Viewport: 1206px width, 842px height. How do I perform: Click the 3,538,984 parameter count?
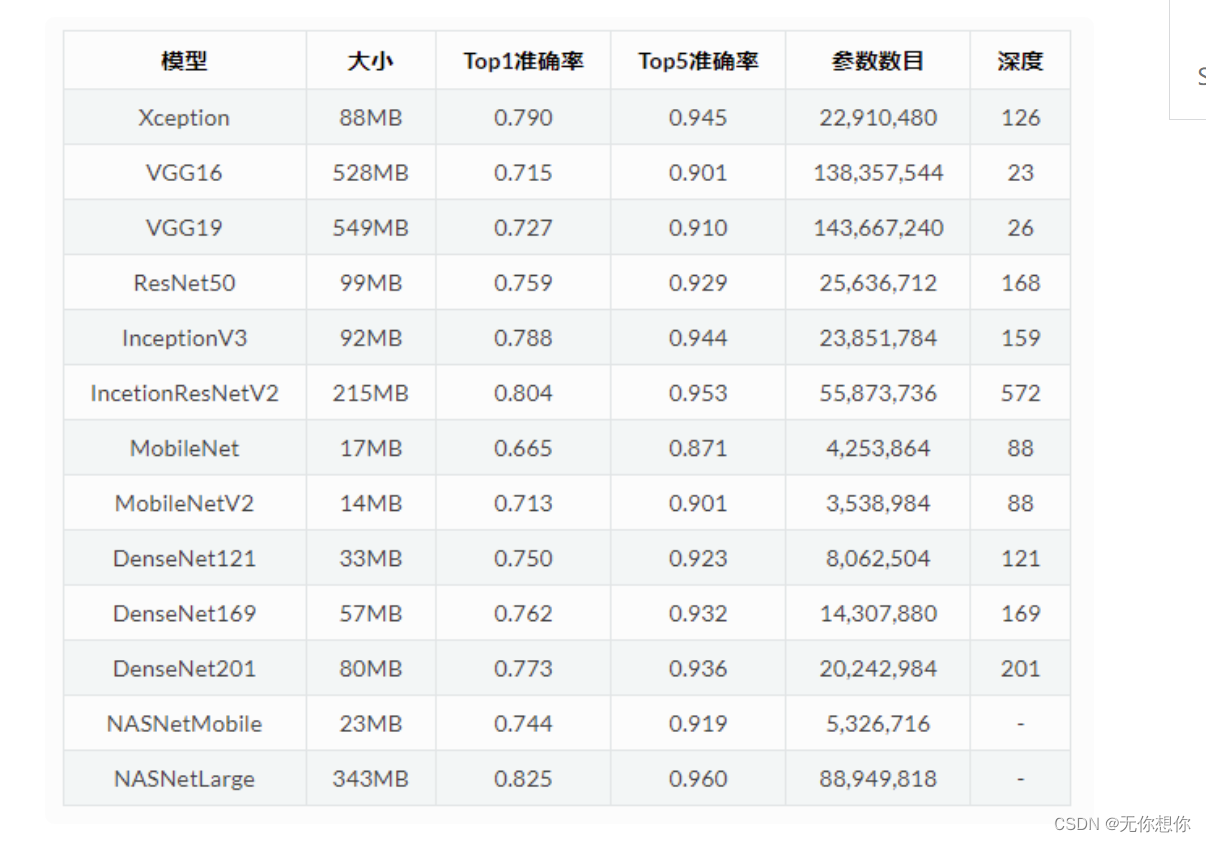click(x=878, y=503)
